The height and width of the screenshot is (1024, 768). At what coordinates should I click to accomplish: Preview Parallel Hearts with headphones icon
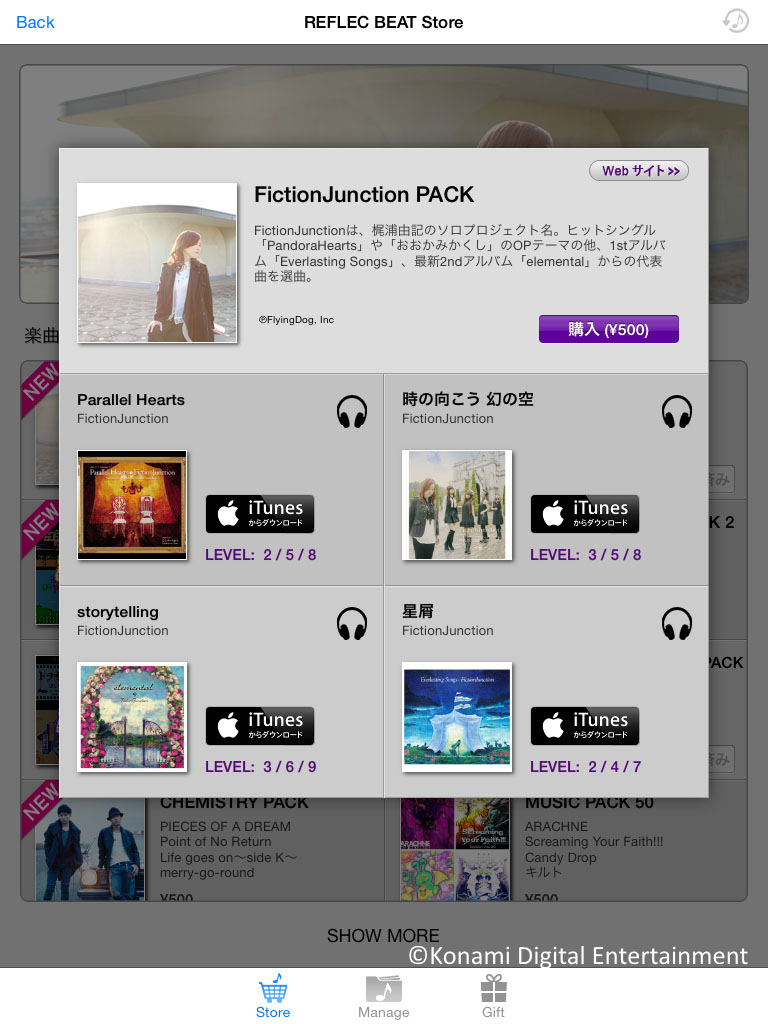tap(351, 412)
